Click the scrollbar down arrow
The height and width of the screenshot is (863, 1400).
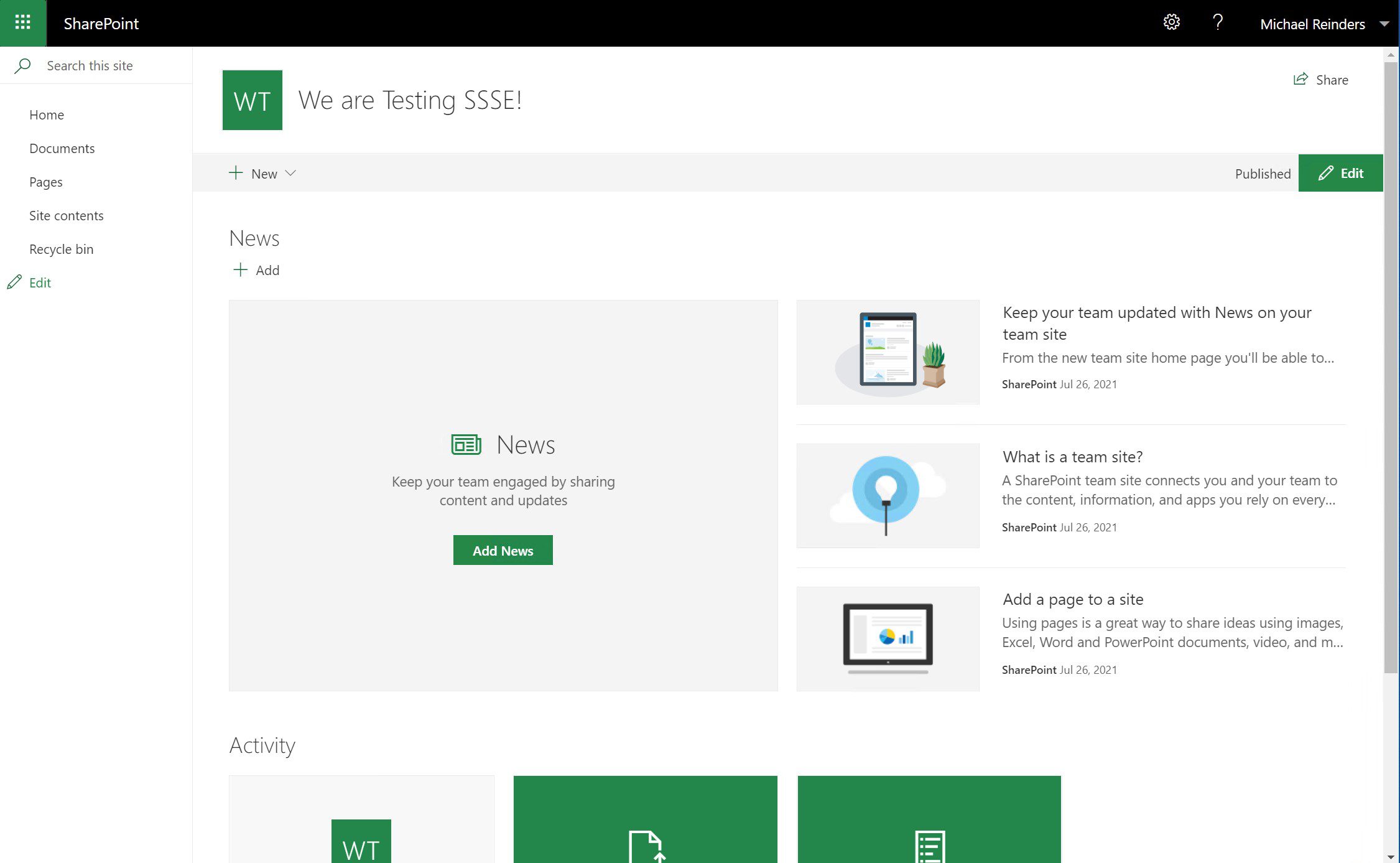point(1391,857)
